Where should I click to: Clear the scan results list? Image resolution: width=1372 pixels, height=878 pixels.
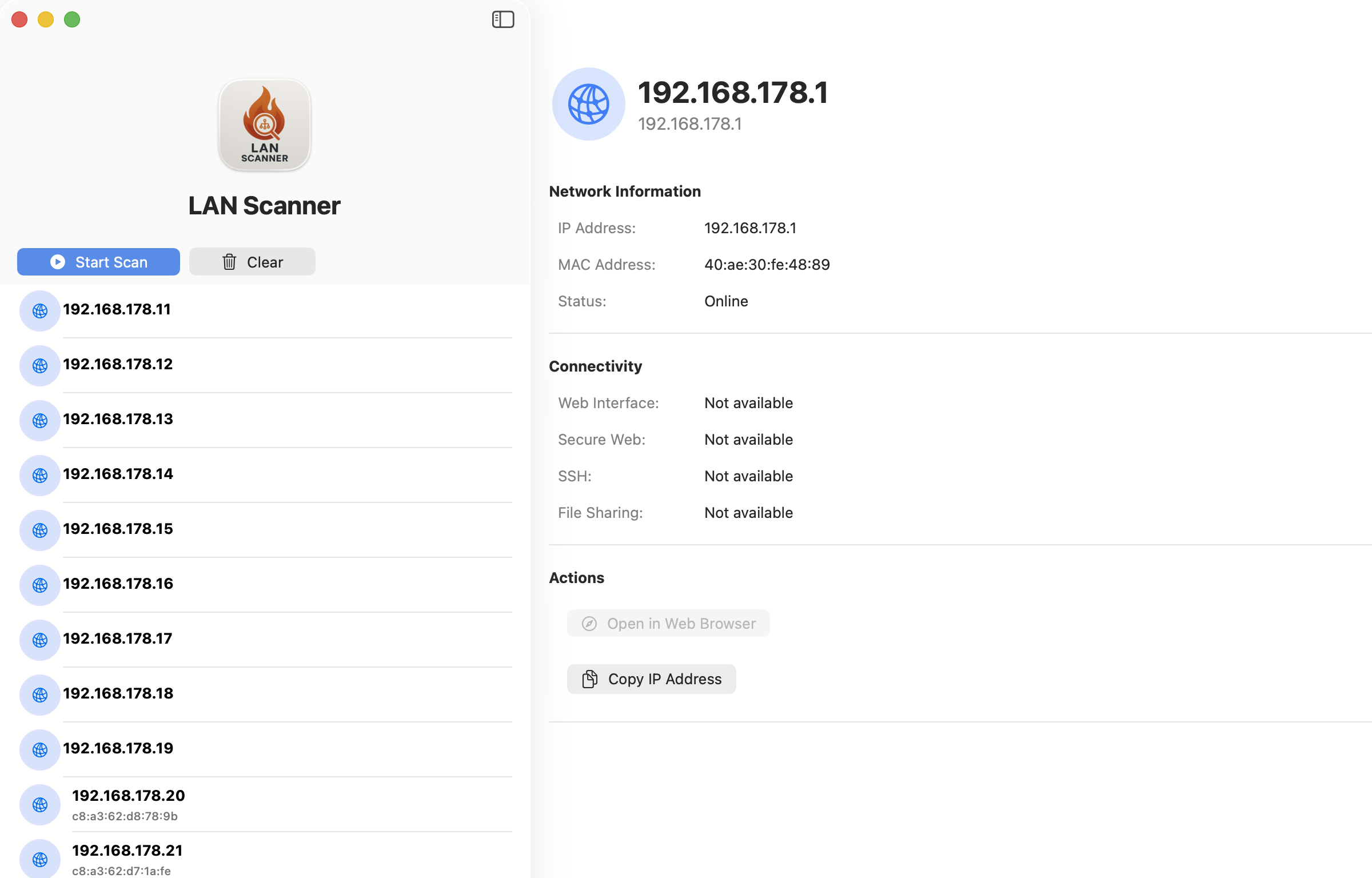point(252,262)
